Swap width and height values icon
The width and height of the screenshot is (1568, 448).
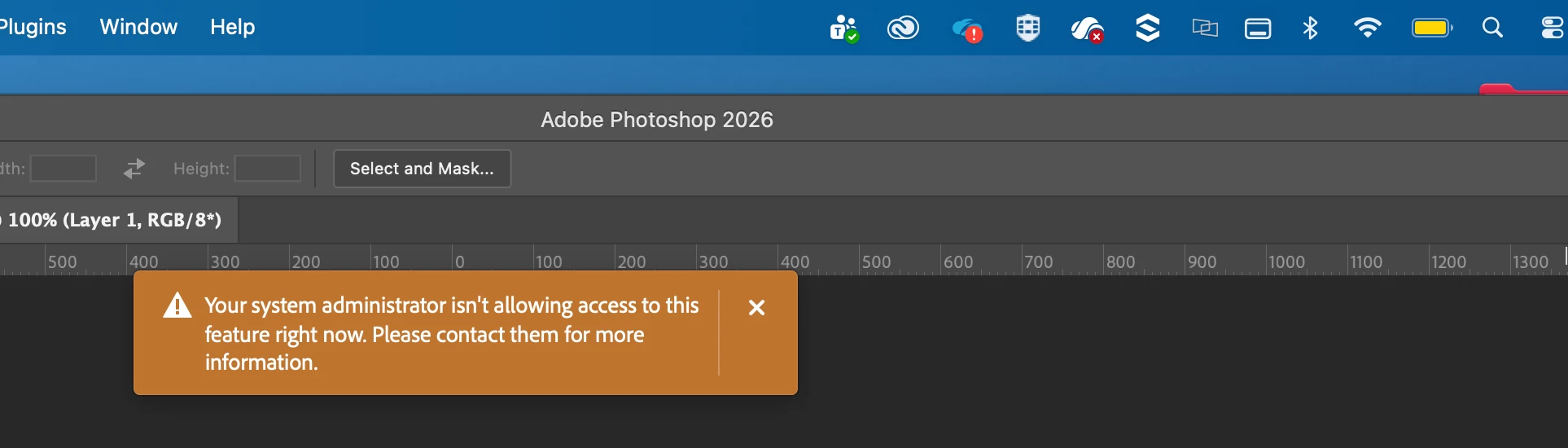pyautogui.click(x=134, y=169)
